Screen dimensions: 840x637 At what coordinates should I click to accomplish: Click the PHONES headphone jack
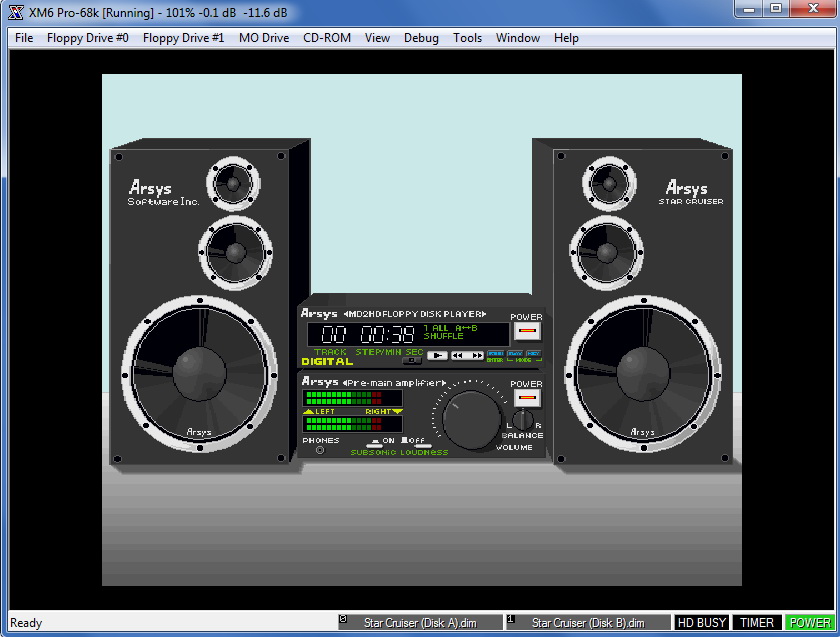320,450
